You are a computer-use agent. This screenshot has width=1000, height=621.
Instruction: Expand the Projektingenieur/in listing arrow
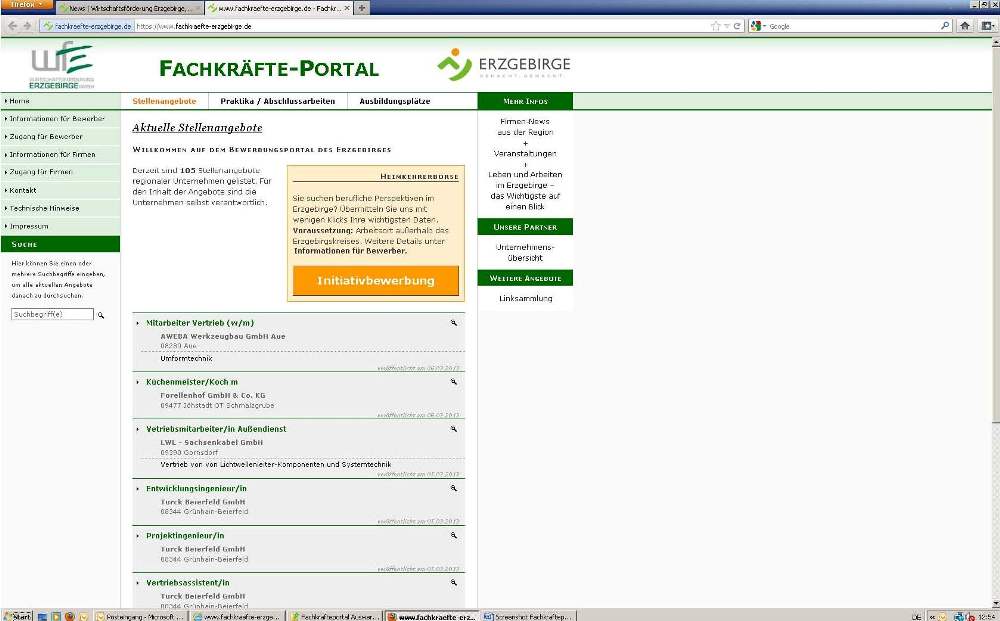tap(138, 536)
